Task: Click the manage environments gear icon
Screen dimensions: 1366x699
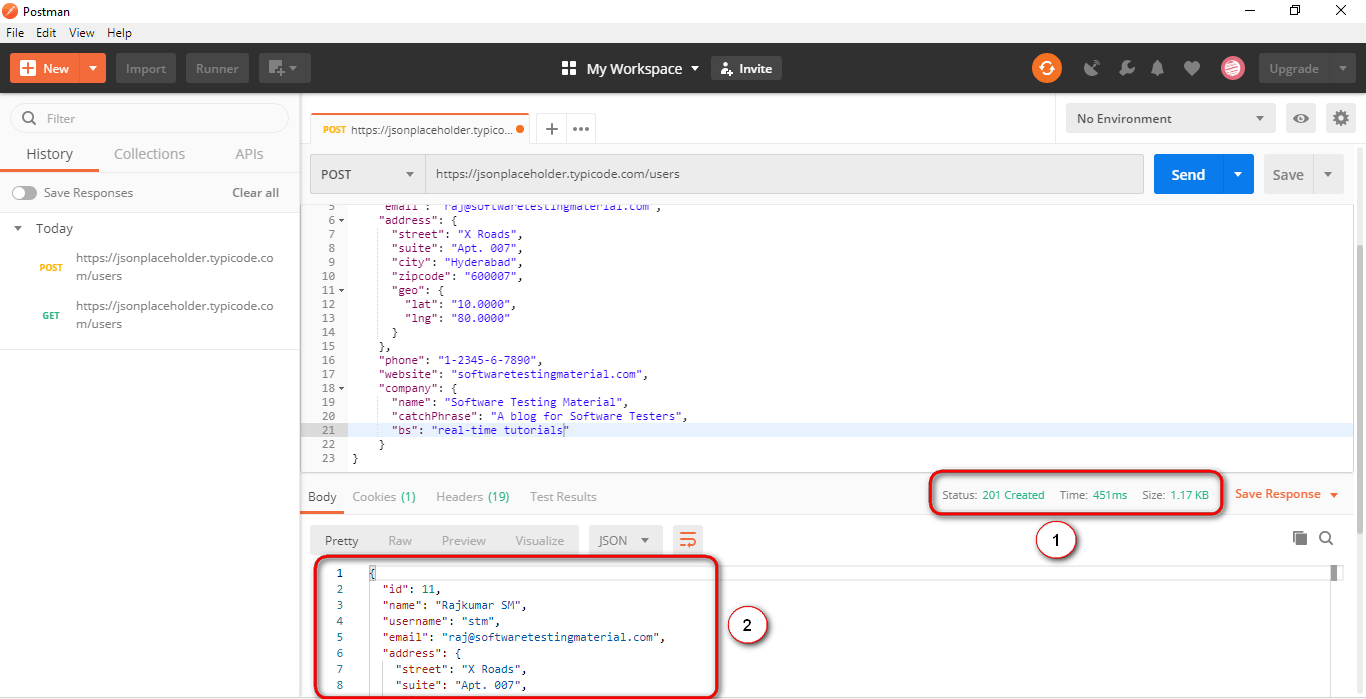Action: tap(1340, 118)
